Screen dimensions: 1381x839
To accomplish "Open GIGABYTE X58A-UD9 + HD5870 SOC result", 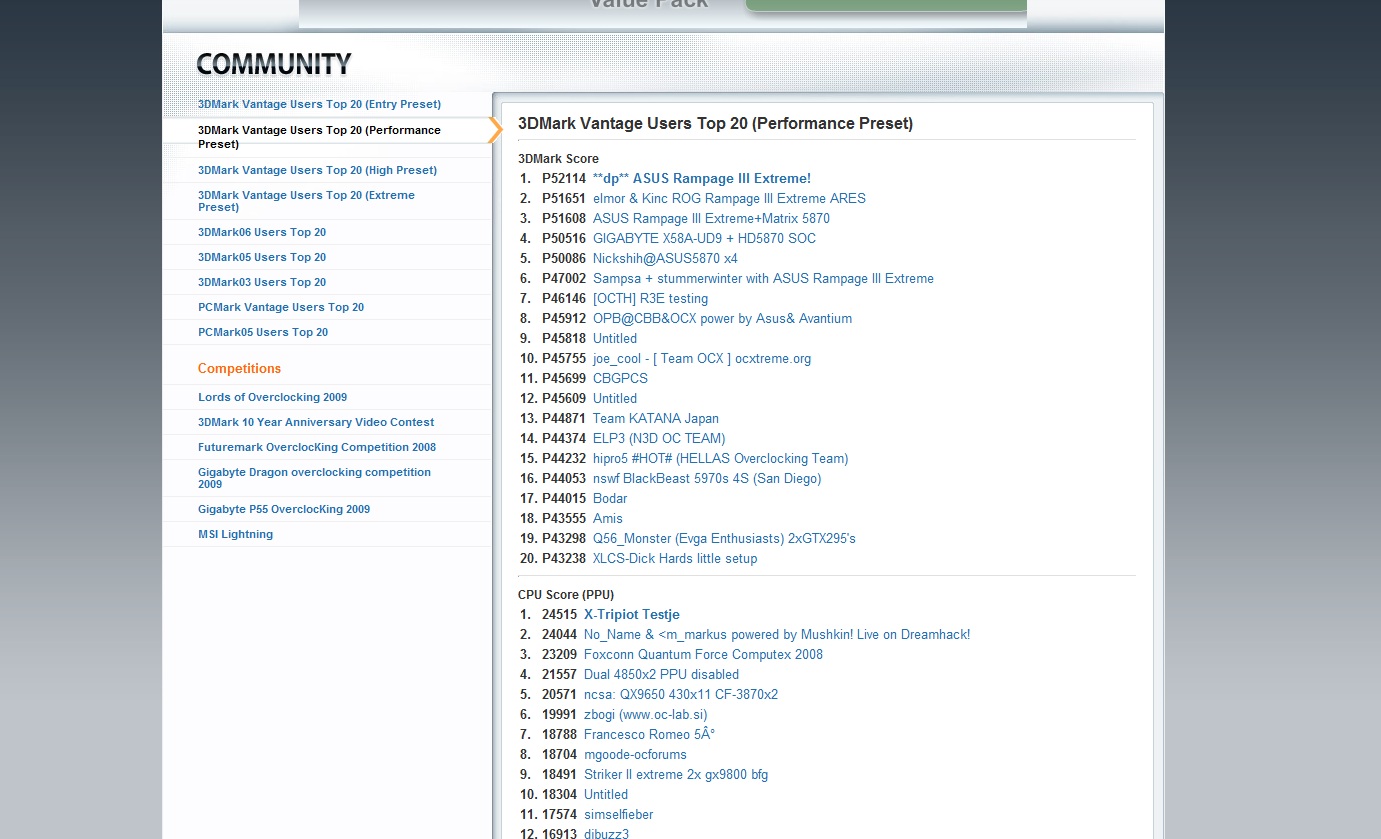I will coord(704,238).
